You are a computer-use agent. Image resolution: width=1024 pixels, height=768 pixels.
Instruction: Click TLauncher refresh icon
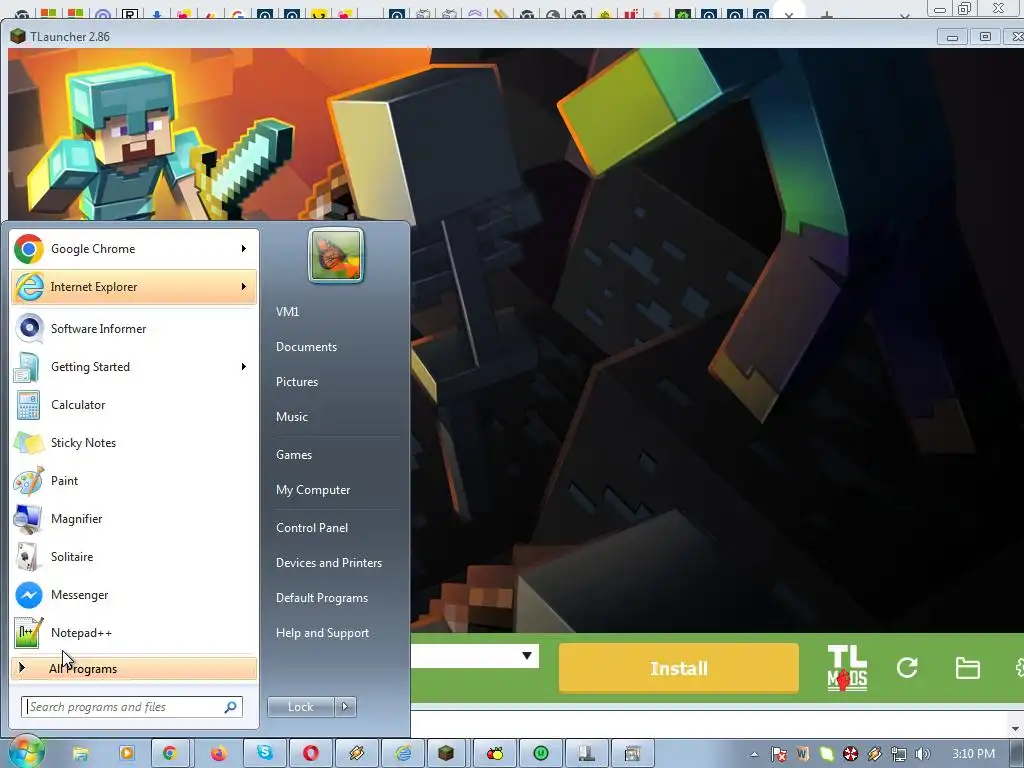coord(907,667)
